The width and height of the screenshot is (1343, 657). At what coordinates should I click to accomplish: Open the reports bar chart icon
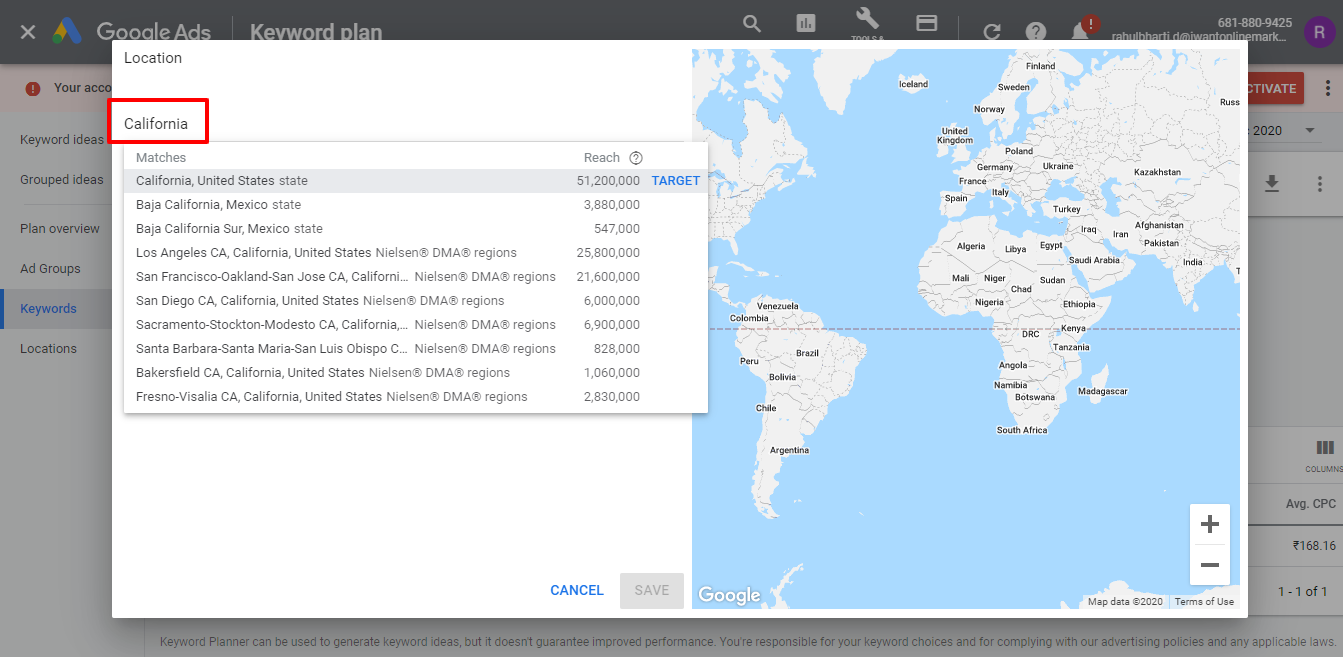point(806,24)
